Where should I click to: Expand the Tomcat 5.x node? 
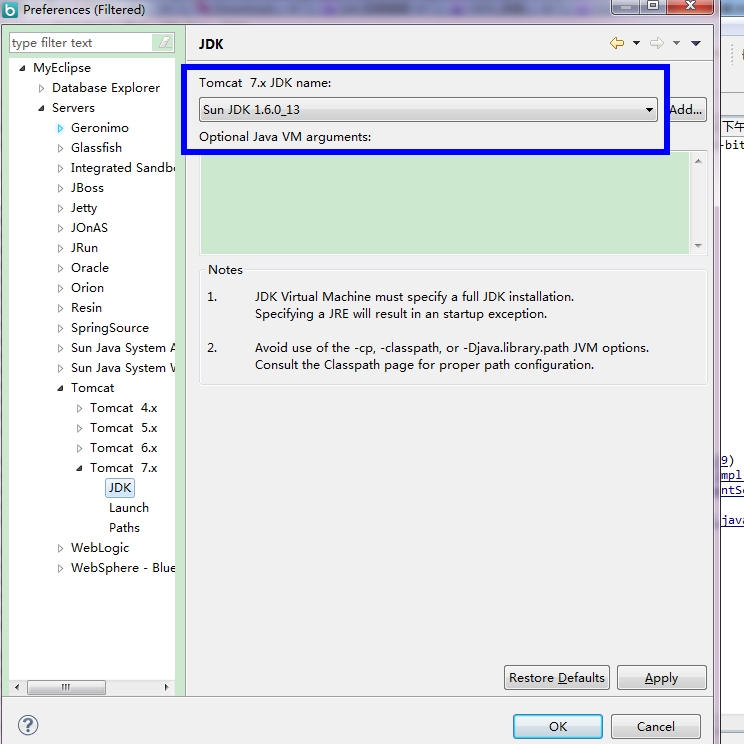[79, 428]
